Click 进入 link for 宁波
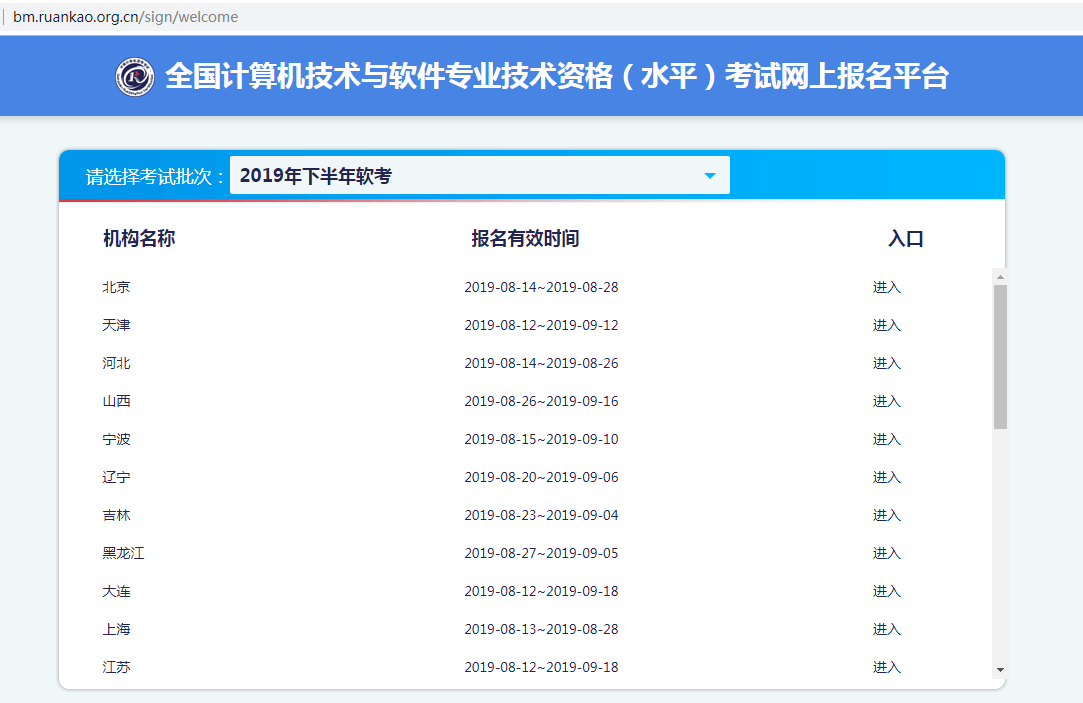This screenshot has width=1083, height=703. coord(886,439)
